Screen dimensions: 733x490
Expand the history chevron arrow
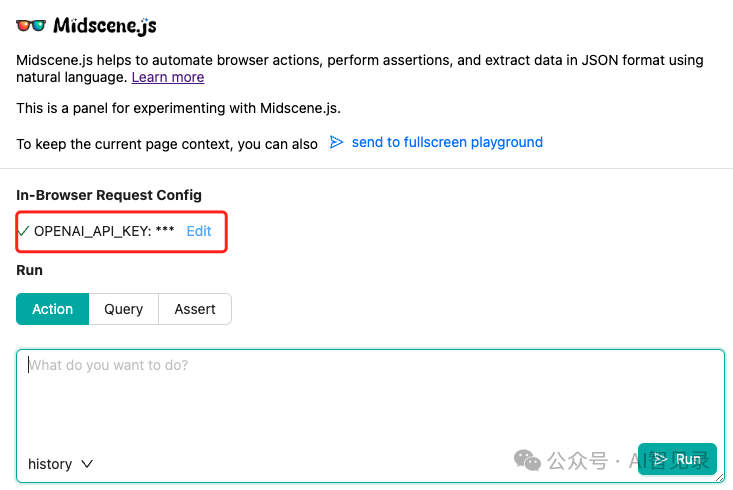click(87, 464)
